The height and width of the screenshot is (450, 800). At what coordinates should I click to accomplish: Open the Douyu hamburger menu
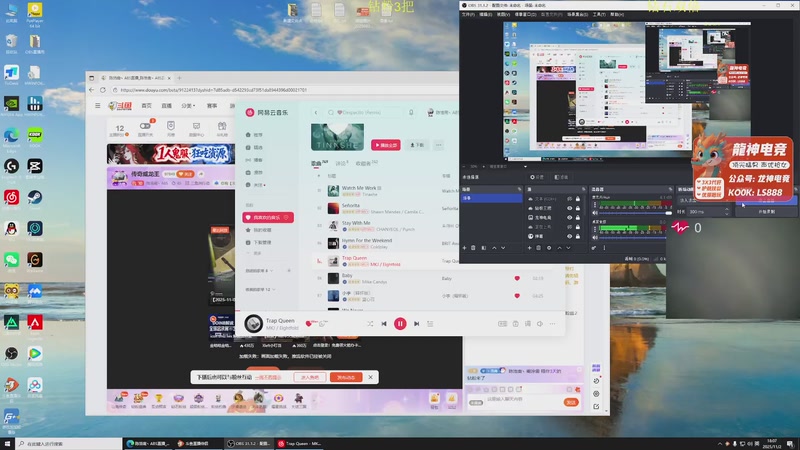coord(97,106)
